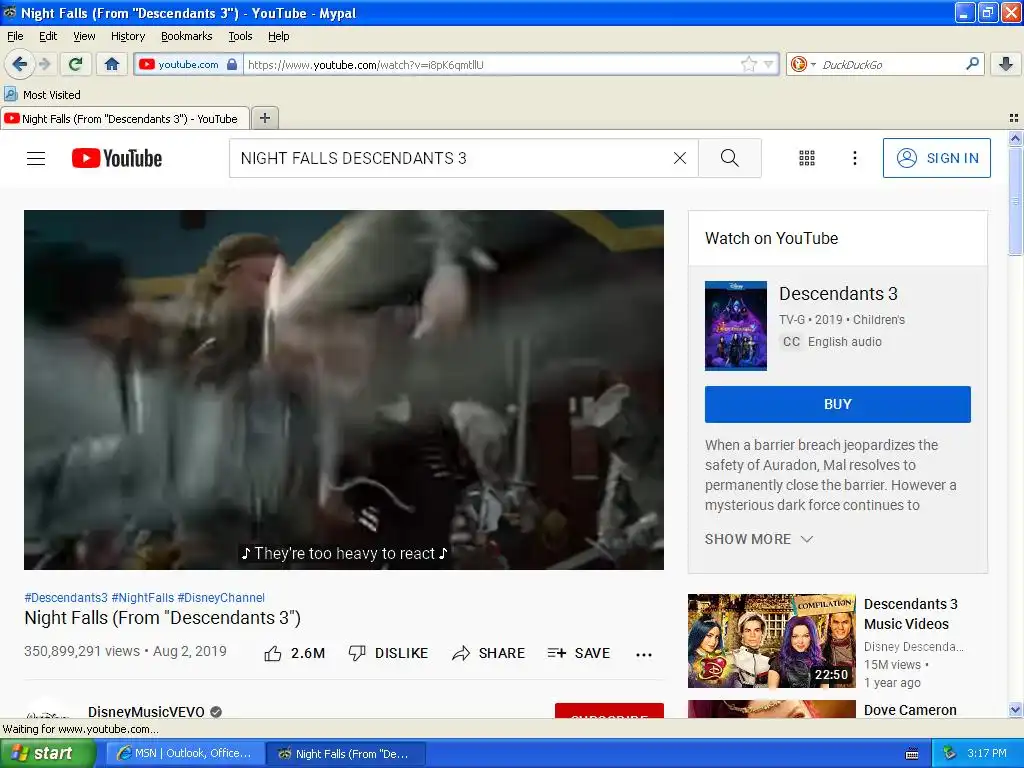Click the tab groups grid icon
The image size is (1024, 768).
[x=1014, y=118]
